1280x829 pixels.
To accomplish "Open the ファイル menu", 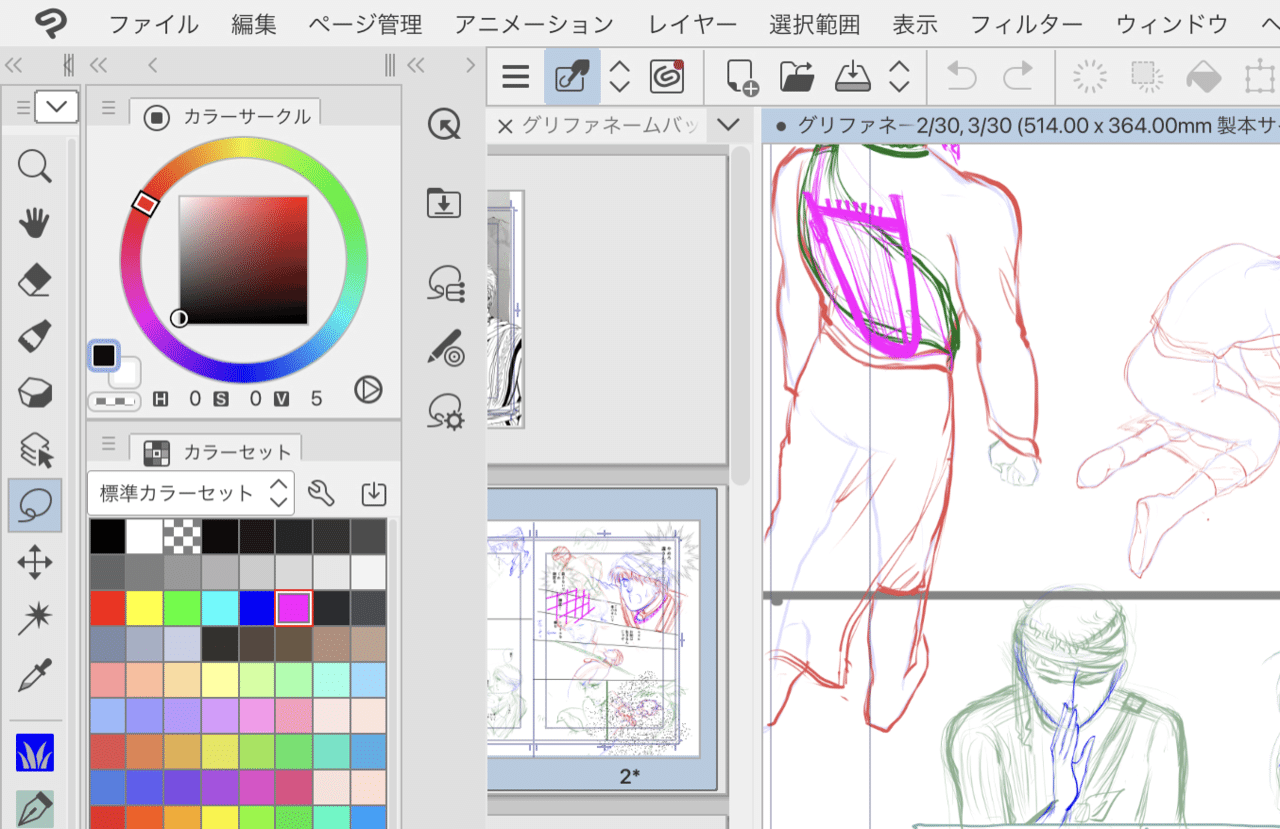I will (x=153, y=24).
